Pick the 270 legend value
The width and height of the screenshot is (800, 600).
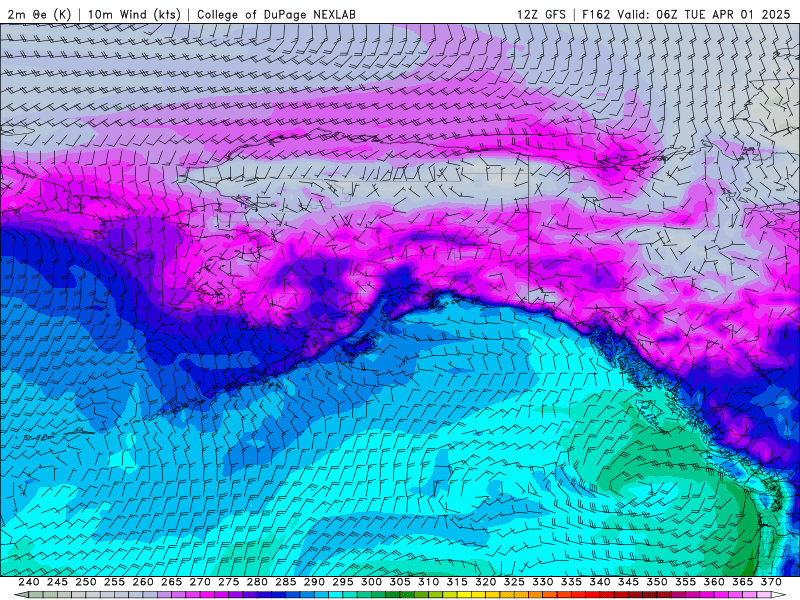point(200,582)
